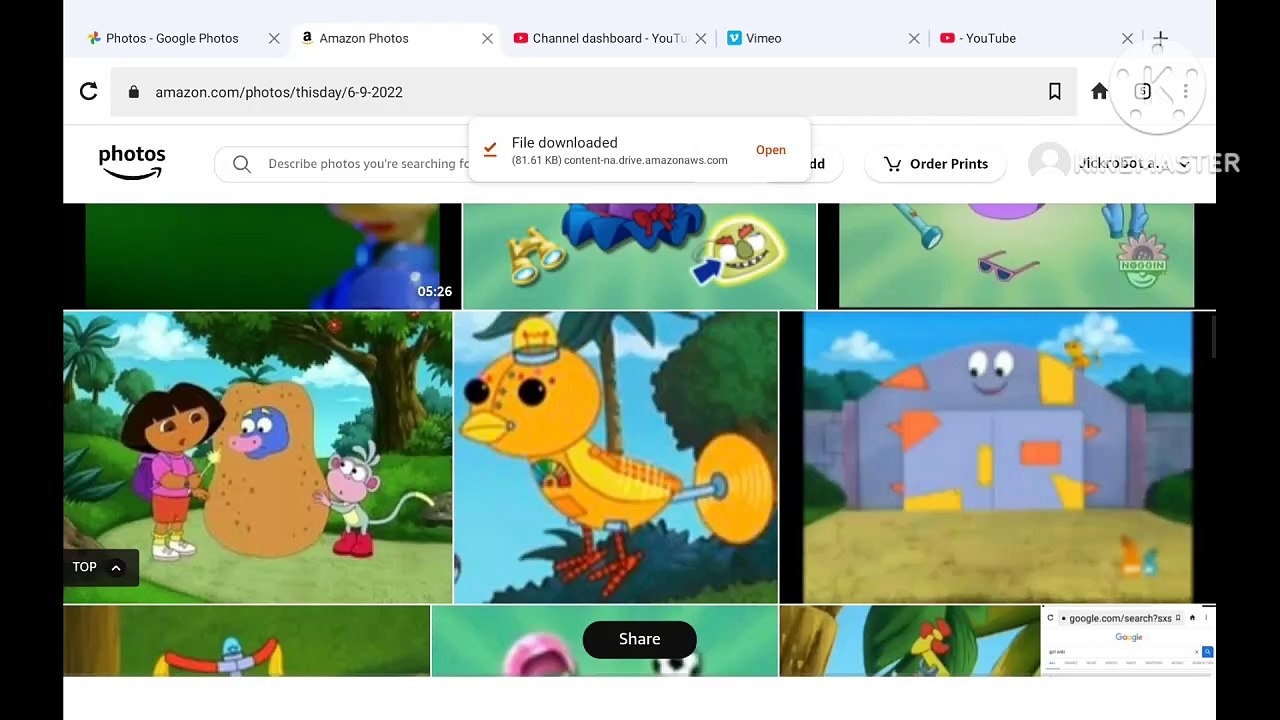
Task: Click the google.com search mini window preview
Action: 1128,641
